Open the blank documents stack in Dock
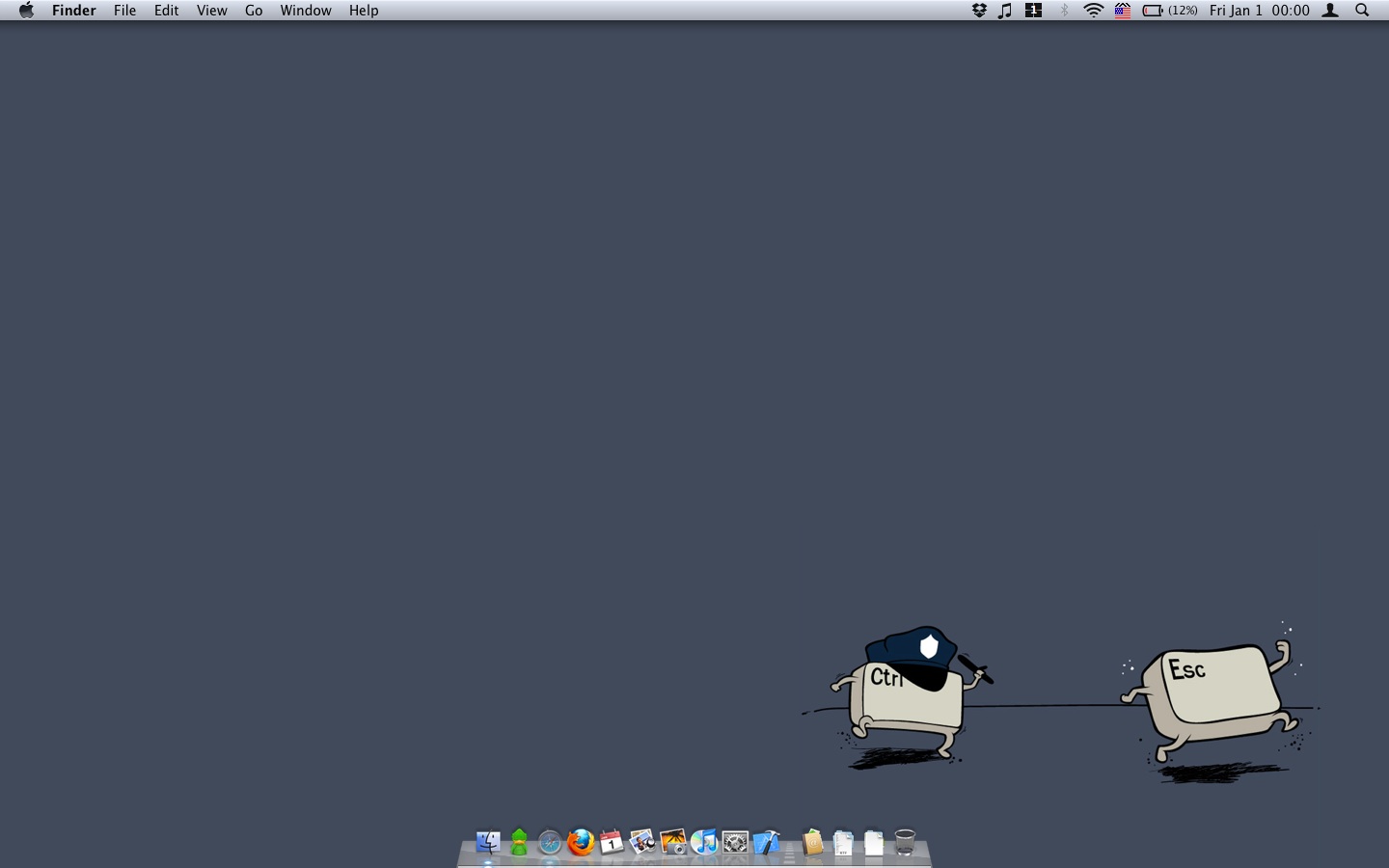 [874, 843]
